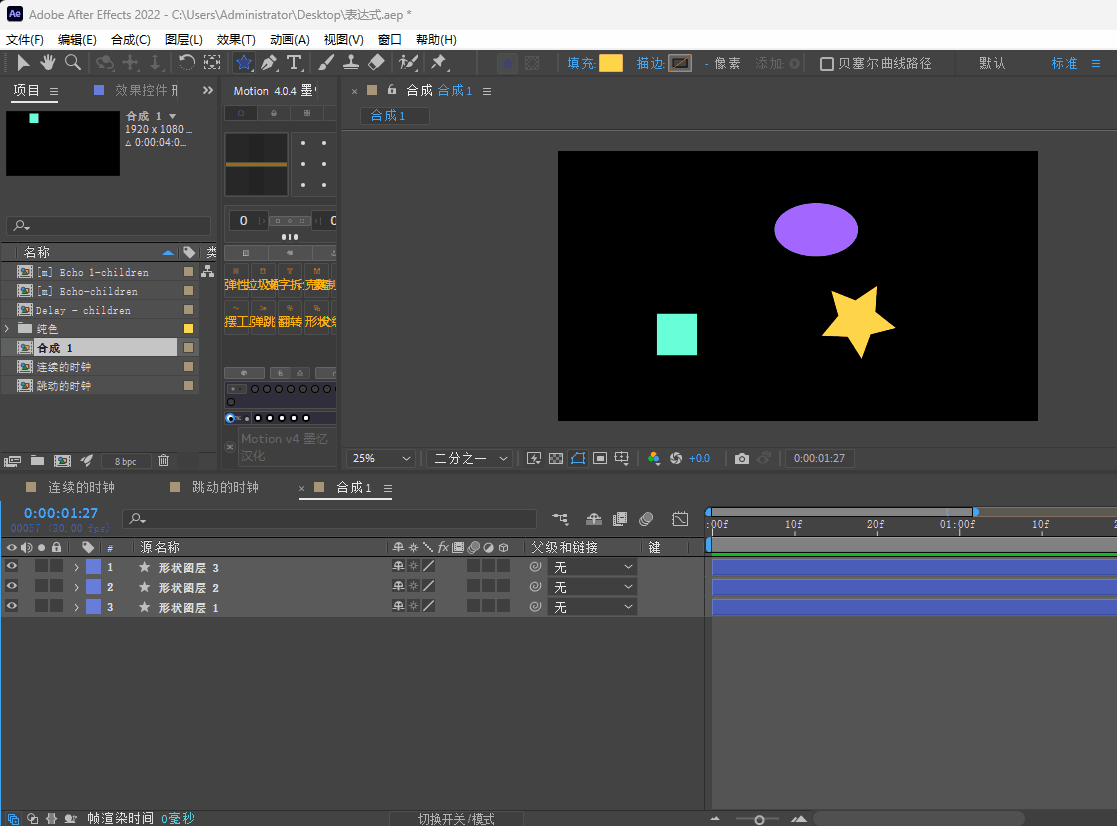This screenshot has height=826, width=1117.
Task: Create new folder in Project panel
Action: coord(37,461)
